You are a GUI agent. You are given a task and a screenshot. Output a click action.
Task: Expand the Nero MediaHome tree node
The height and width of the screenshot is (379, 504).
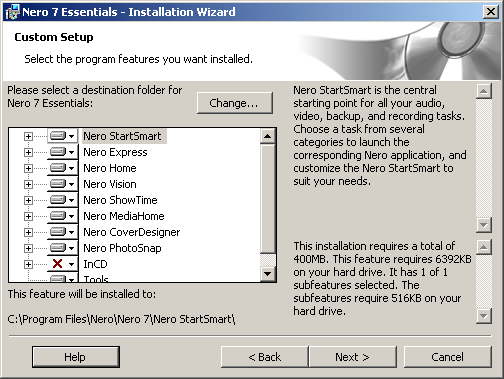pyautogui.click(x=28, y=216)
